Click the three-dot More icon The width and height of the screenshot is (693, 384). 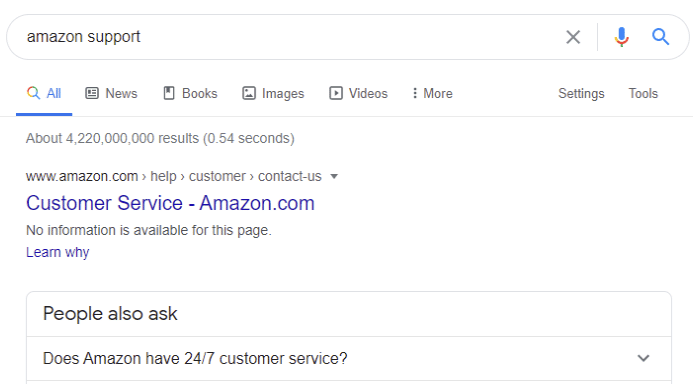[x=415, y=93]
